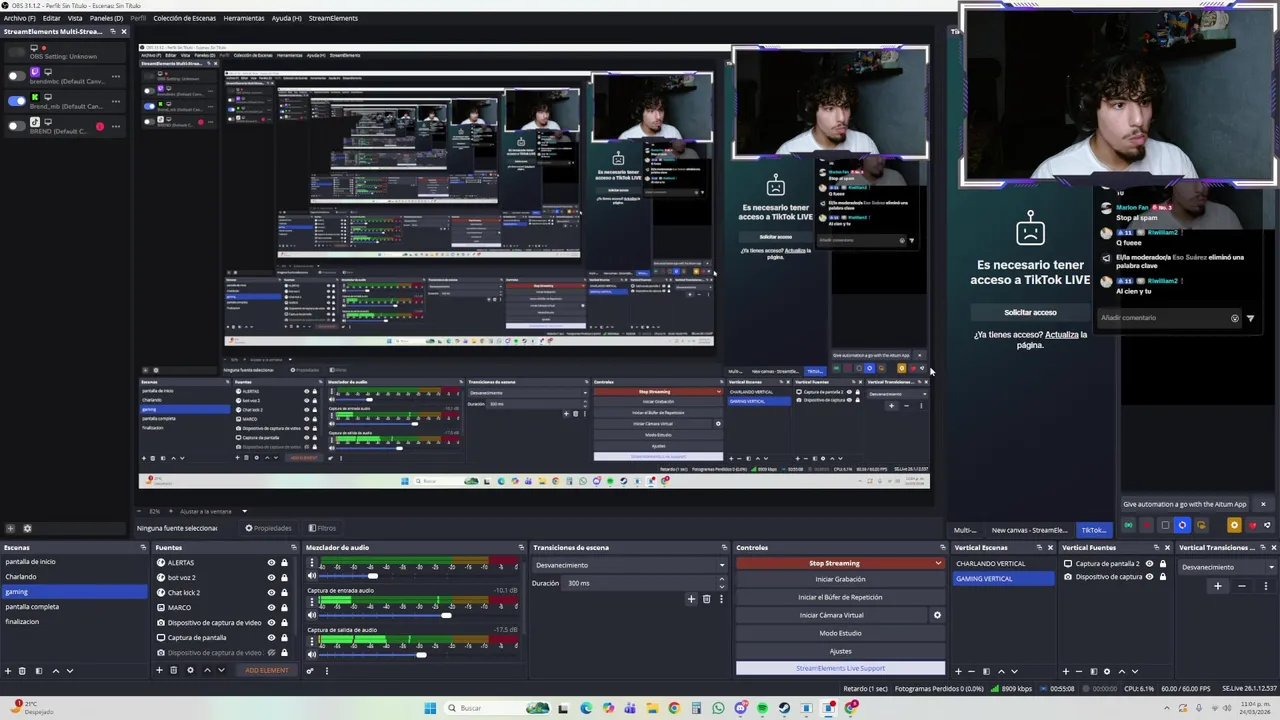Toggle visibility of Captura de pantalla 2
This screenshot has width=1280, height=720.
1149,564
